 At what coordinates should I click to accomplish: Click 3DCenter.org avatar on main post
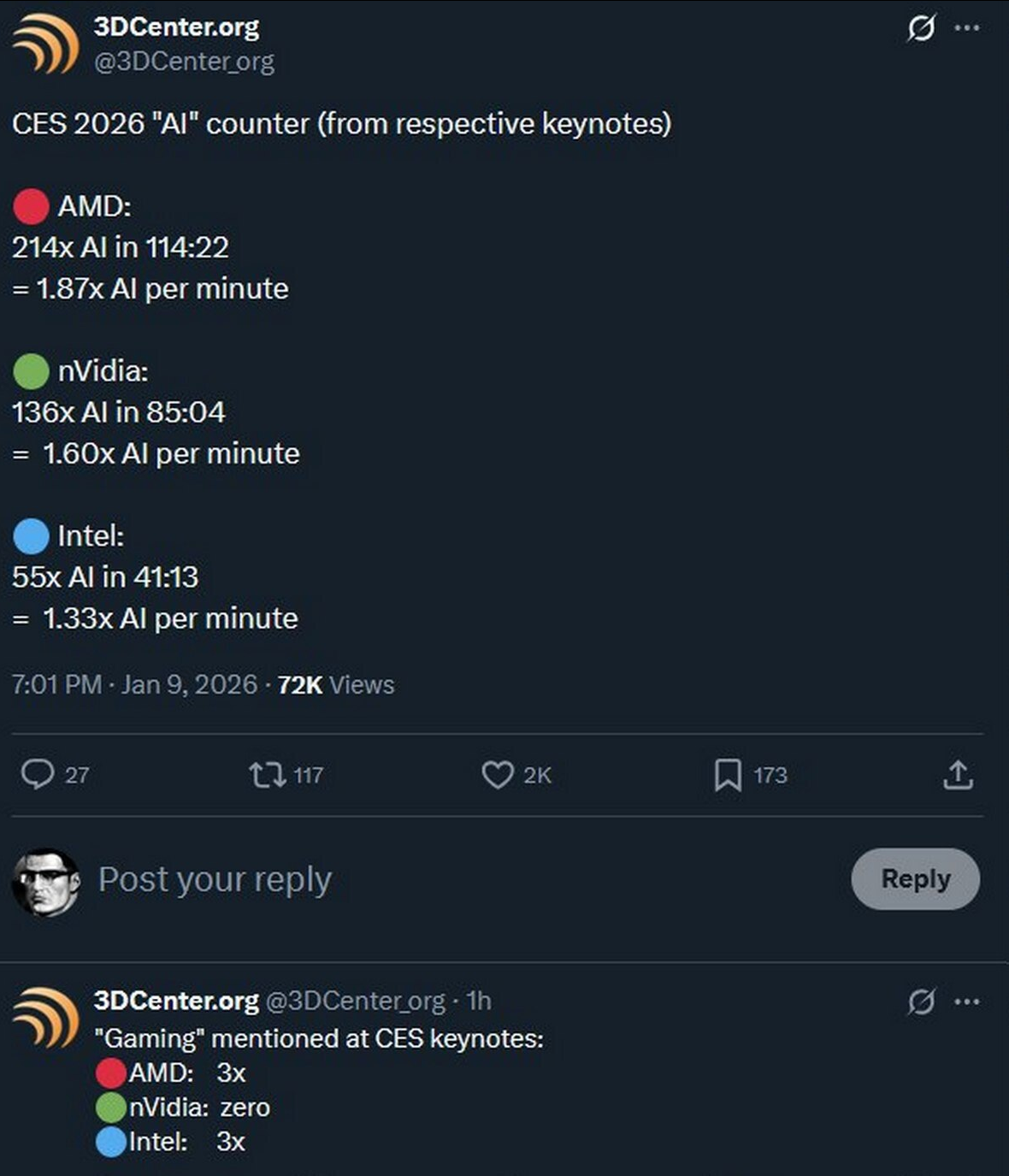point(45,44)
